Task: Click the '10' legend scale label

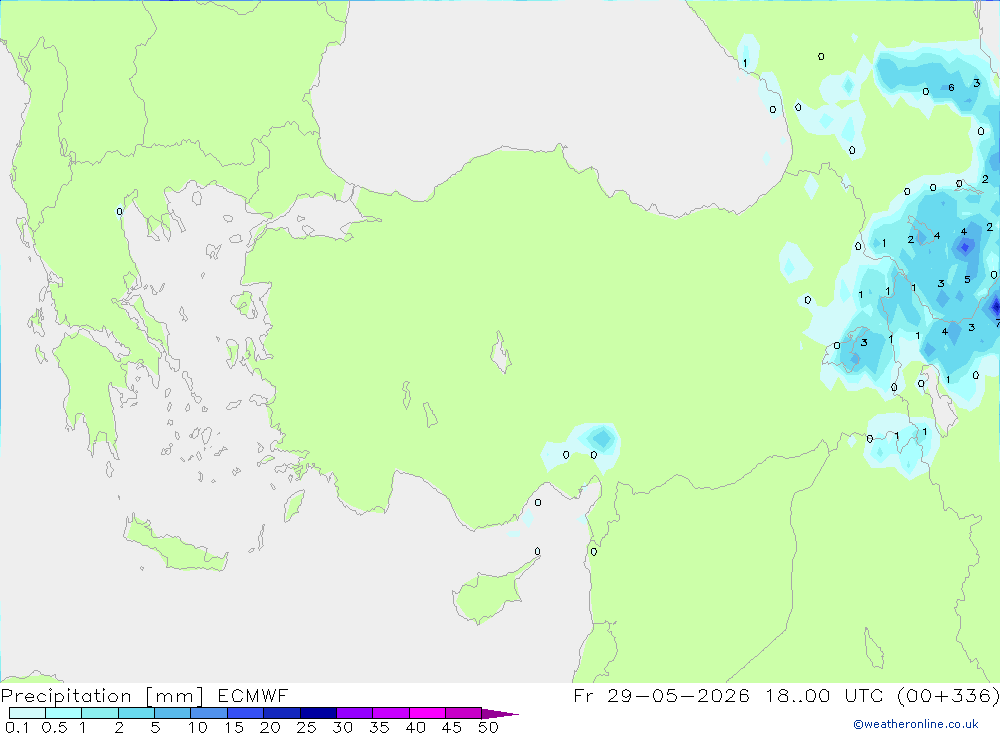Action: pos(198,727)
